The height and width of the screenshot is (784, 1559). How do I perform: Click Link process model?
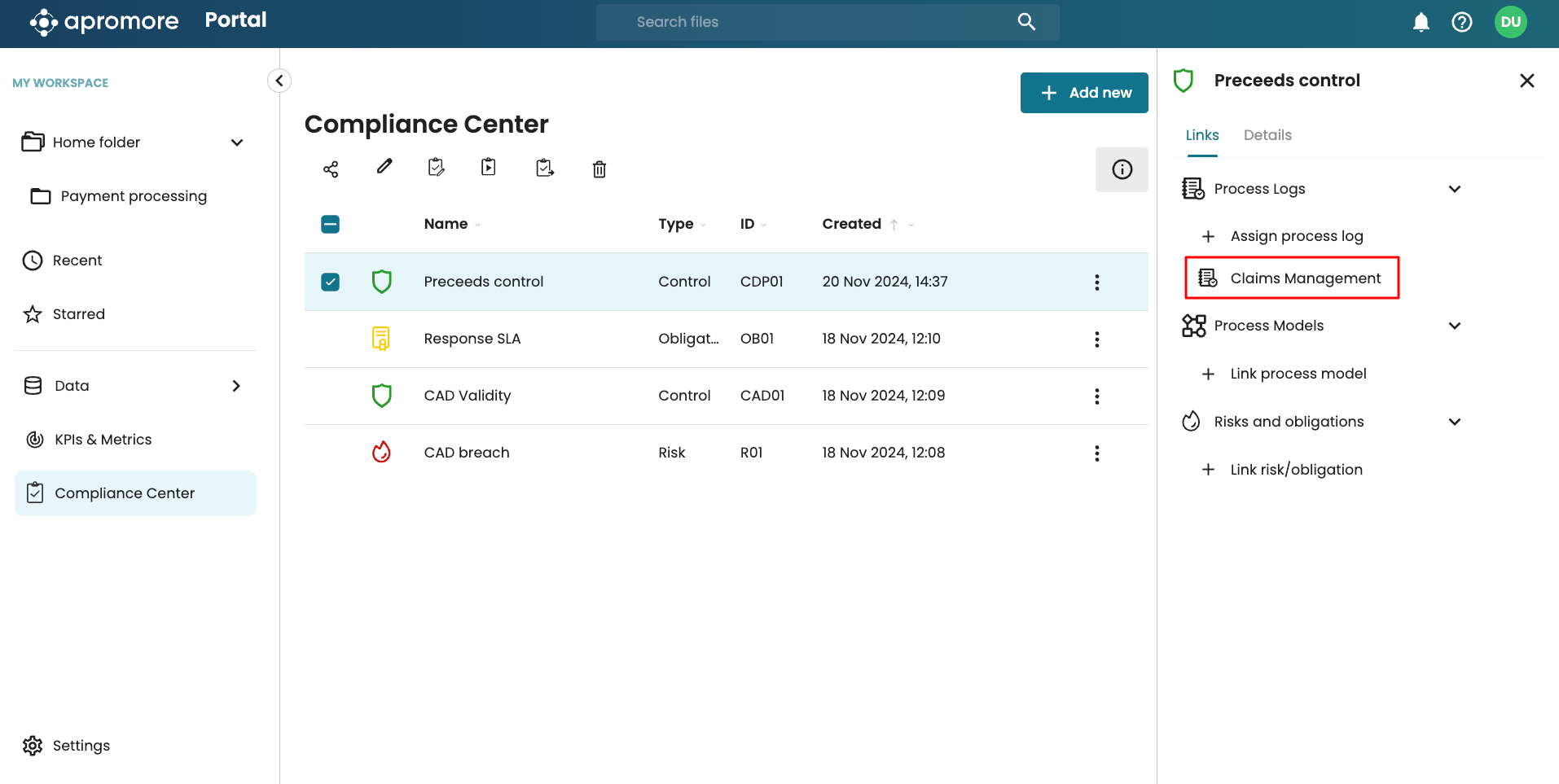[x=1298, y=374]
